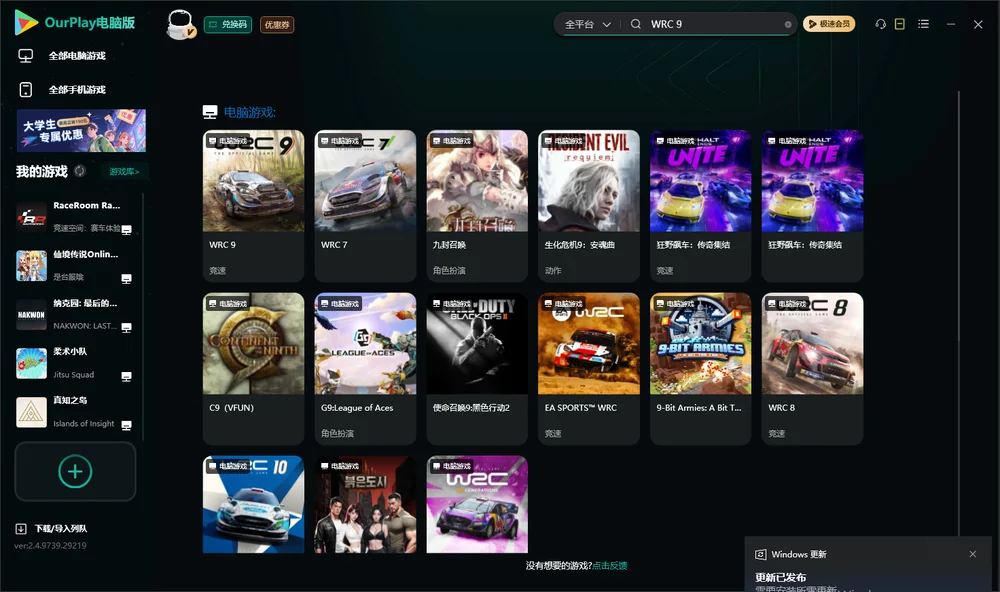Open the user avatar profile

180,24
